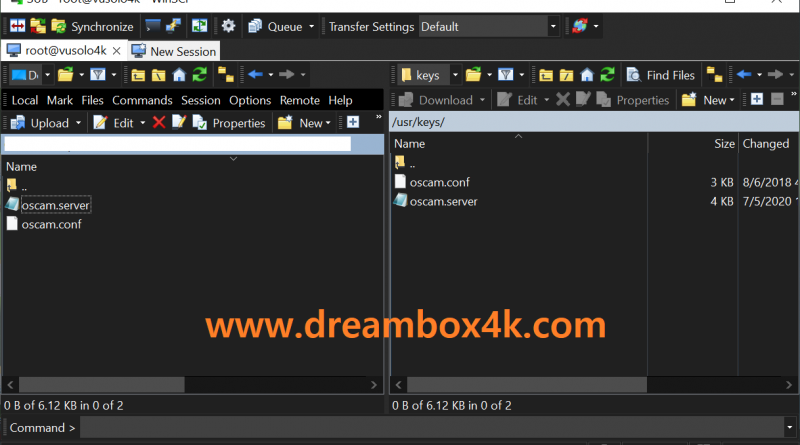Click the remote plus select-files icon
The height and width of the screenshot is (445, 800).
tap(757, 99)
